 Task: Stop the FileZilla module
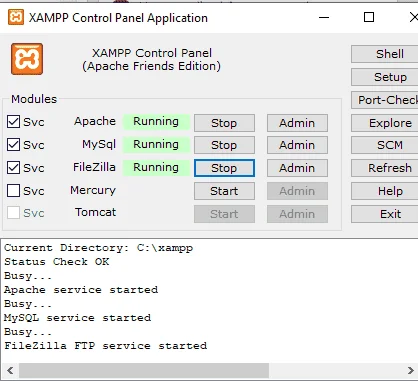click(x=224, y=168)
